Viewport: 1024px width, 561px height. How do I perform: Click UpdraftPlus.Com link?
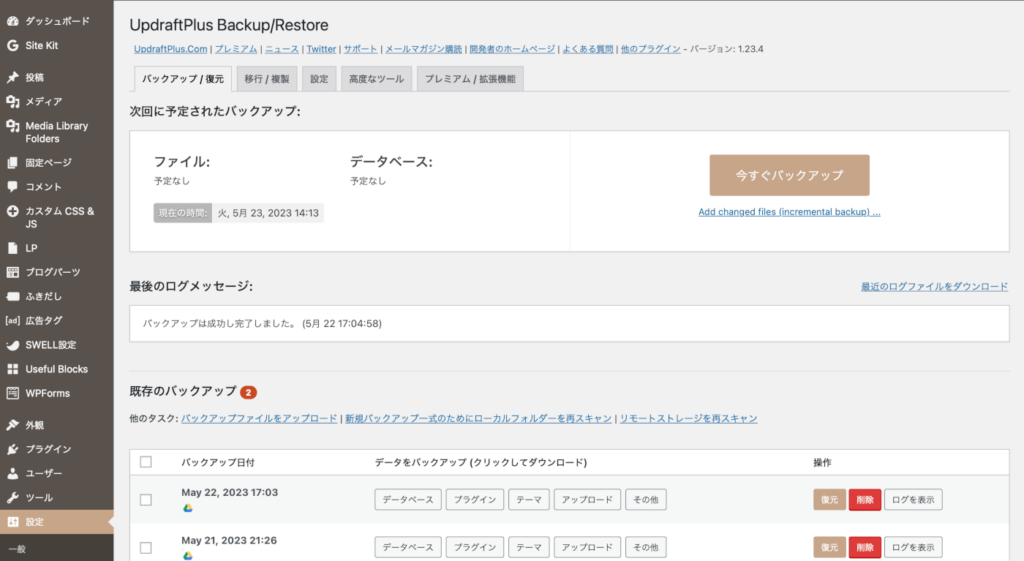(x=170, y=49)
